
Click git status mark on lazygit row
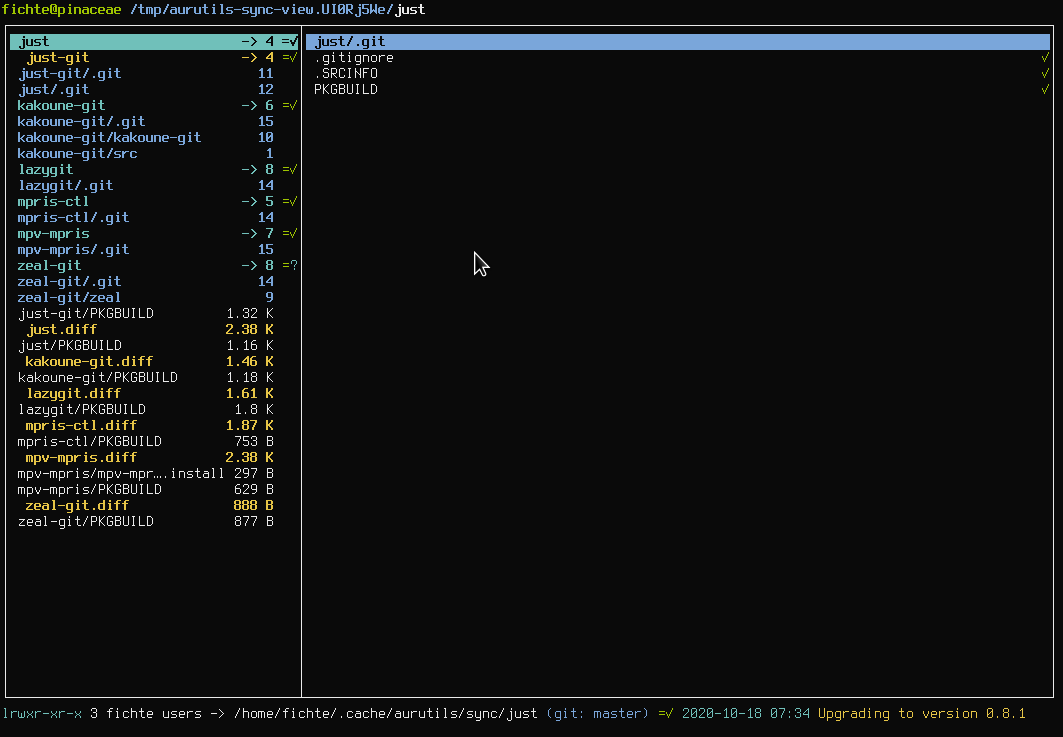point(290,170)
